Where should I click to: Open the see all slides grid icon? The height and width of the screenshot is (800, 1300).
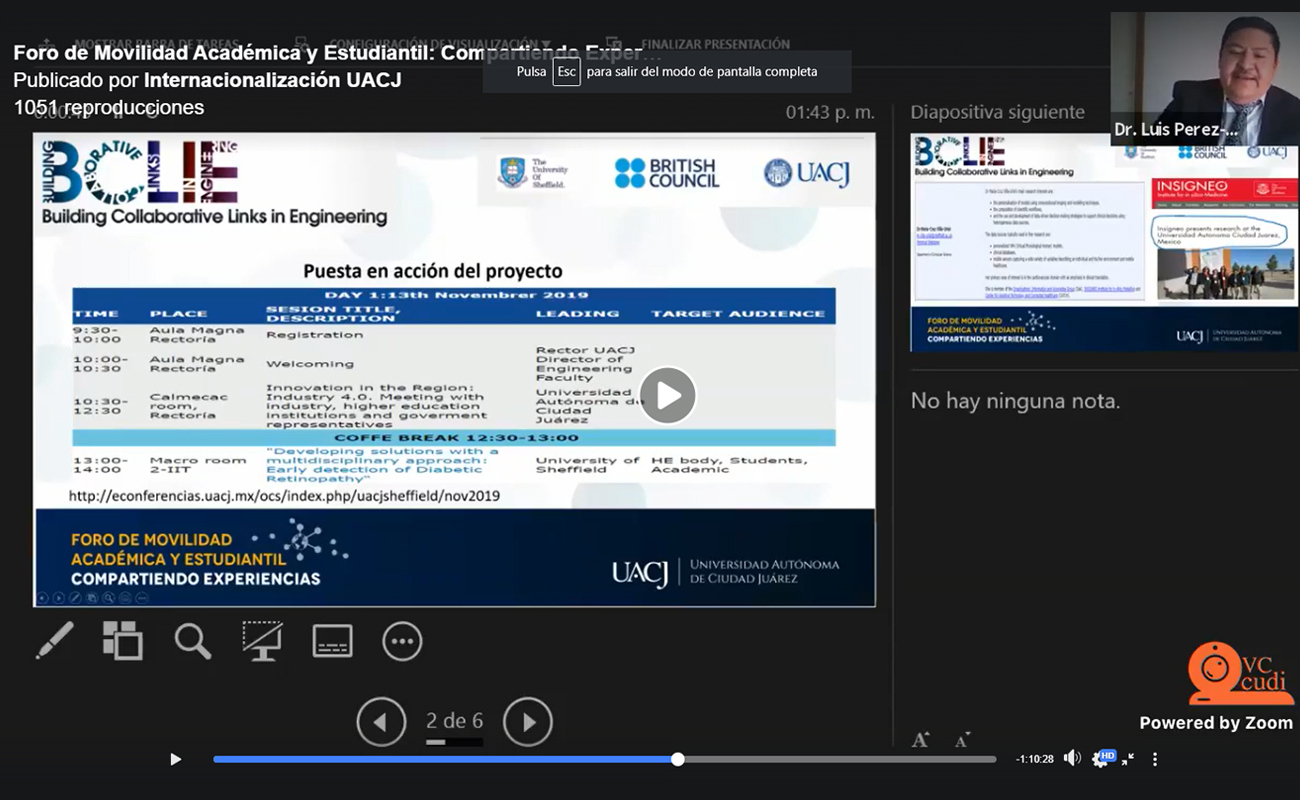pos(123,641)
